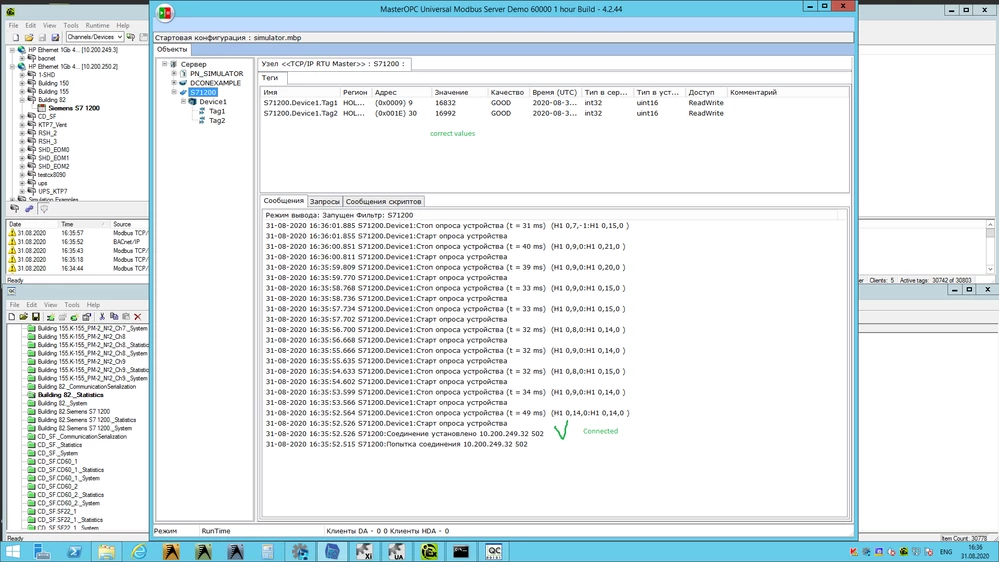Open the QC taskbar application icon
Image resolution: width=999 pixels, height=562 pixels.
(494, 552)
